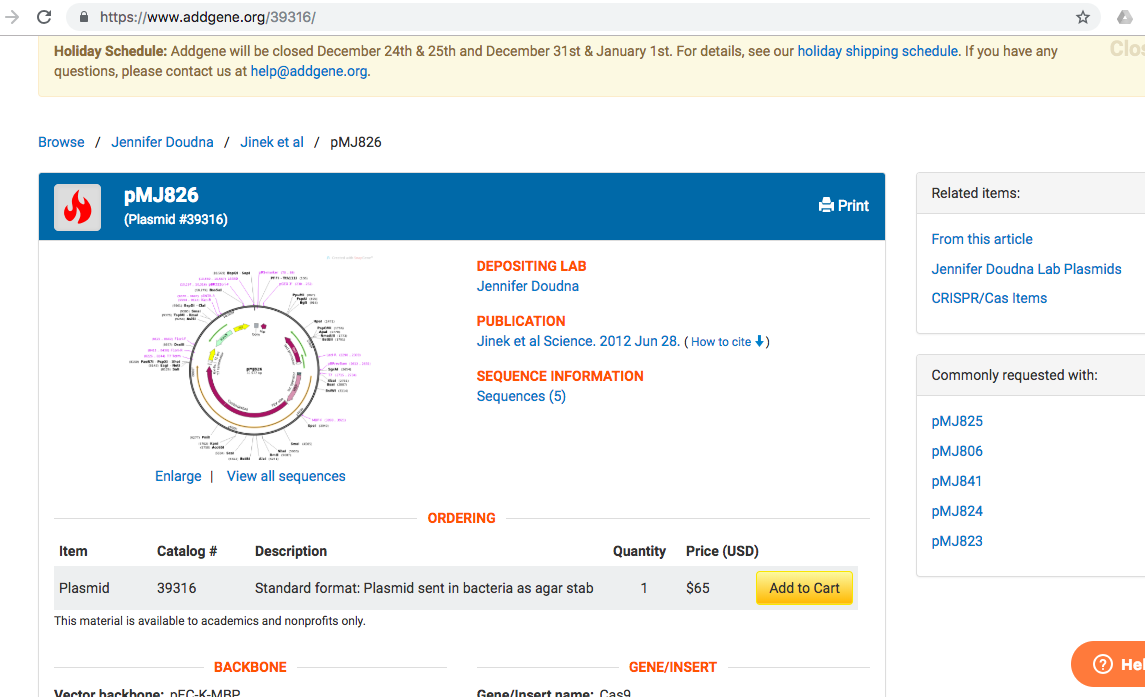Click the printer icon in the header
1145x697 pixels.
pyautogui.click(x=826, y=205)
